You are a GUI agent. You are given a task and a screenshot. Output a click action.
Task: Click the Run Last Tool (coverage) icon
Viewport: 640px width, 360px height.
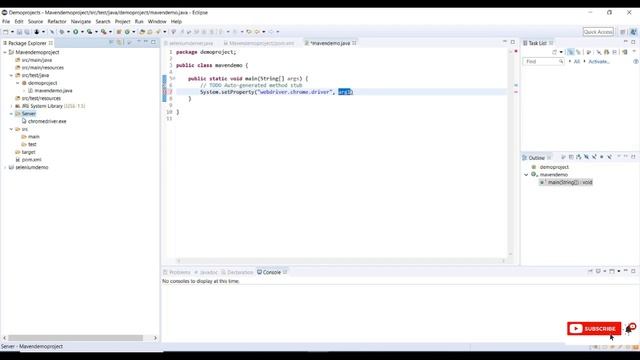pos(89,32)
